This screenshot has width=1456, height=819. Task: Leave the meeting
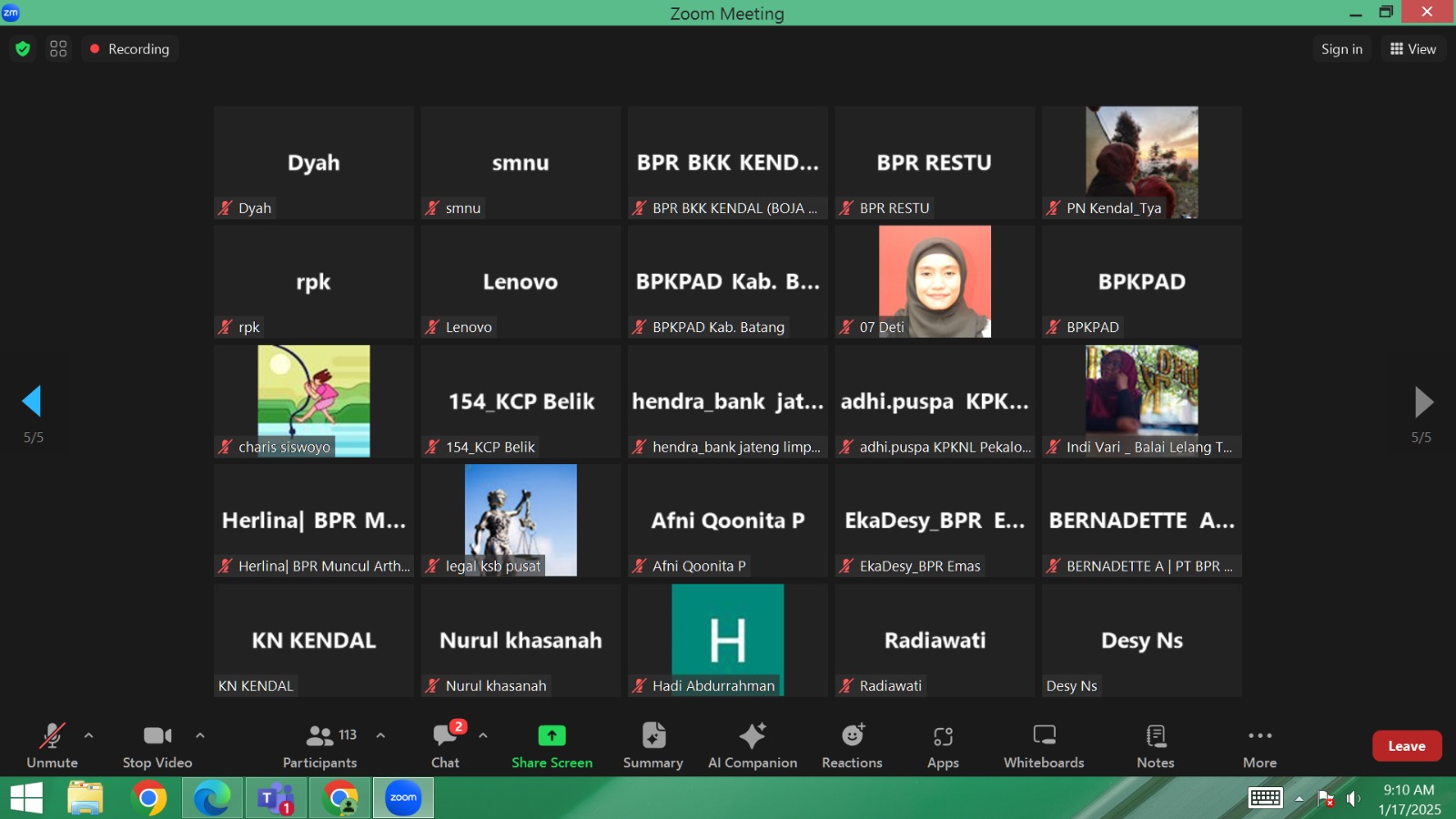tap(1406, 746)
